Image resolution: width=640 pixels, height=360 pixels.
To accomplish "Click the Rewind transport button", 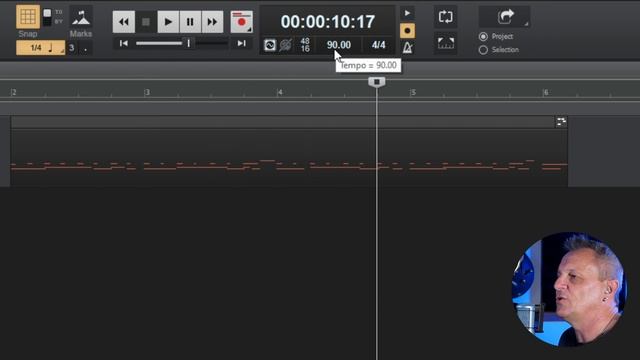I will point(124,22).
